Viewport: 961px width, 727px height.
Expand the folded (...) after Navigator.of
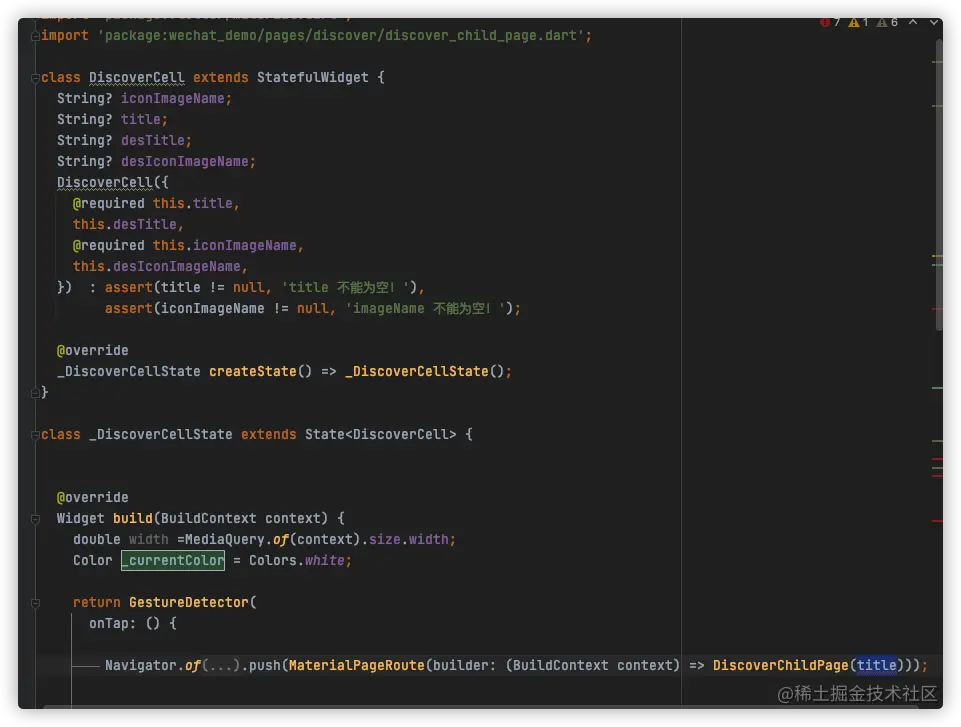coord(221,666)
